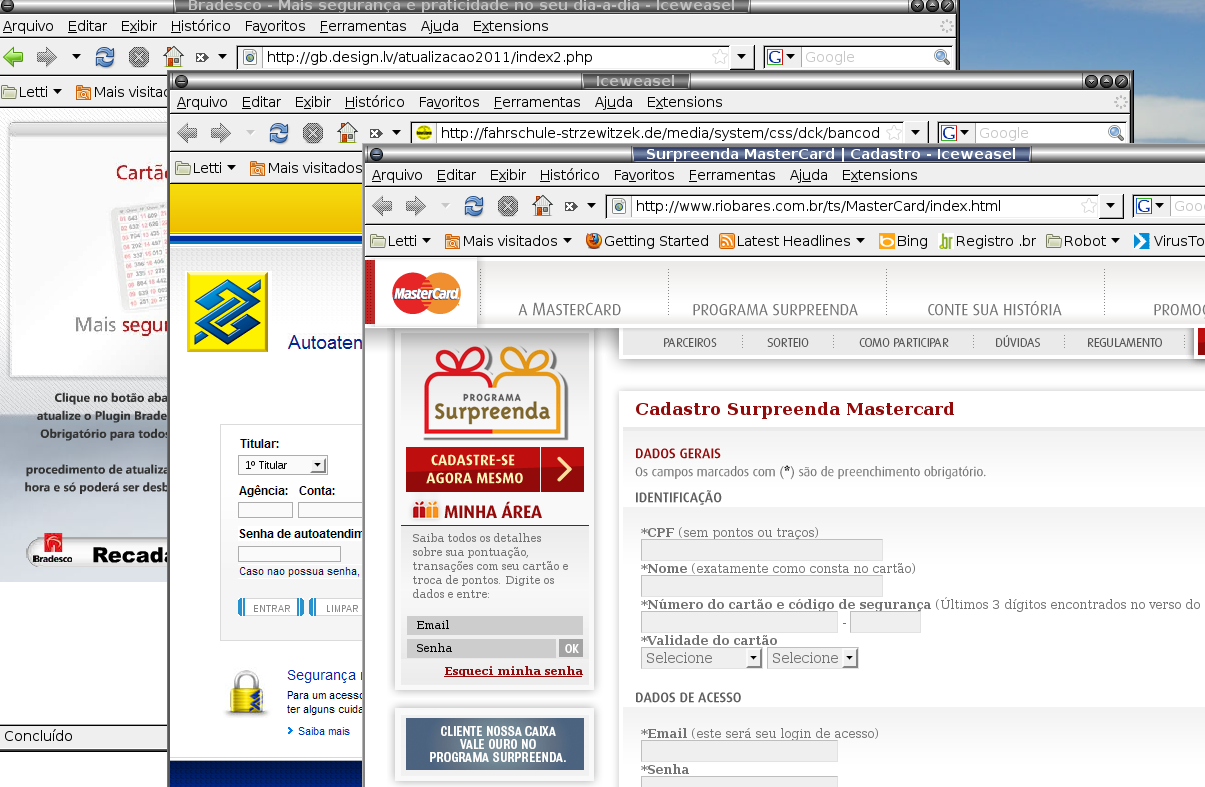
Task: Click the Email field in Minha Área
Action: coord(495,625)
